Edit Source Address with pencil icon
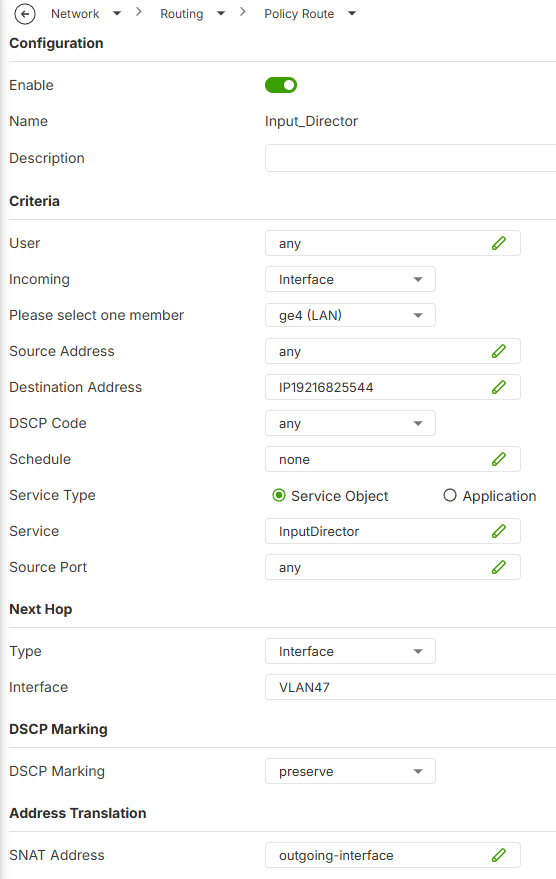 [x=499, y=351]
